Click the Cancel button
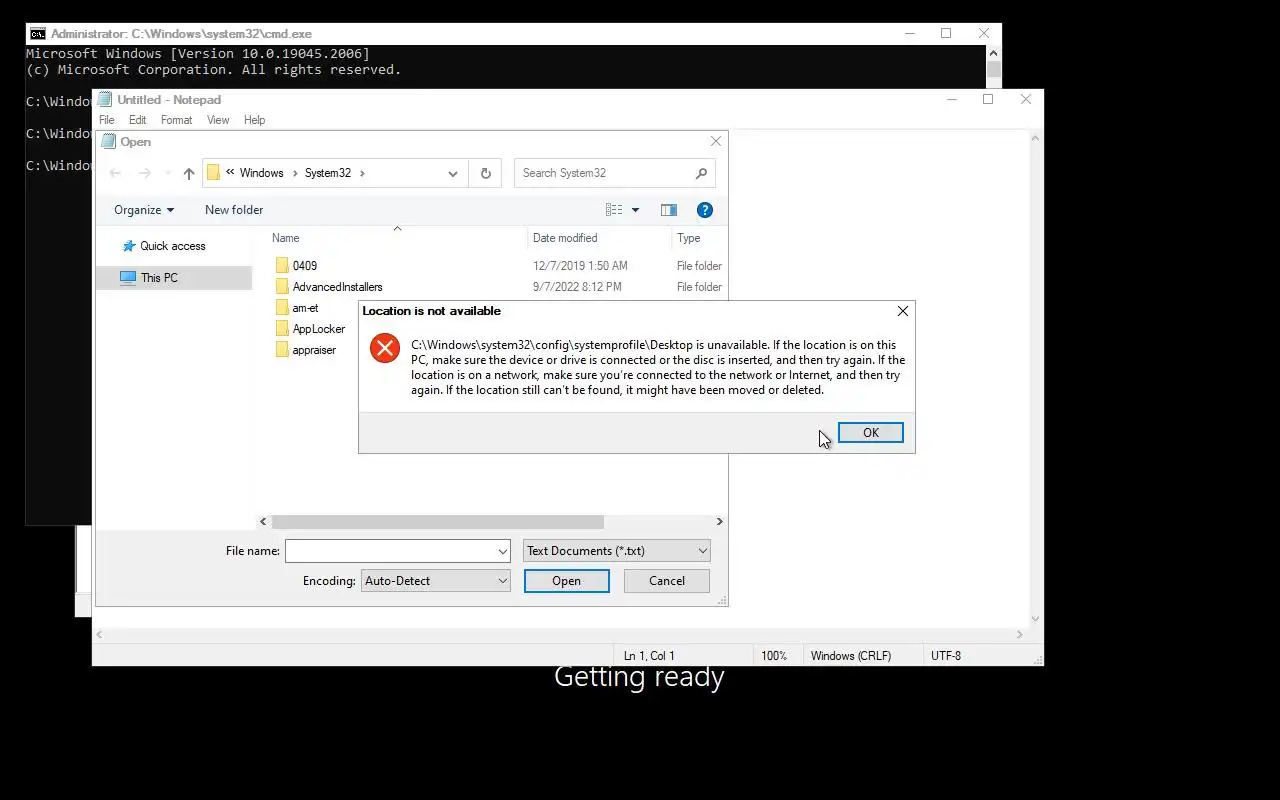Image resolution: width=1280 pixels, height=800 pixels. (667, 581)
